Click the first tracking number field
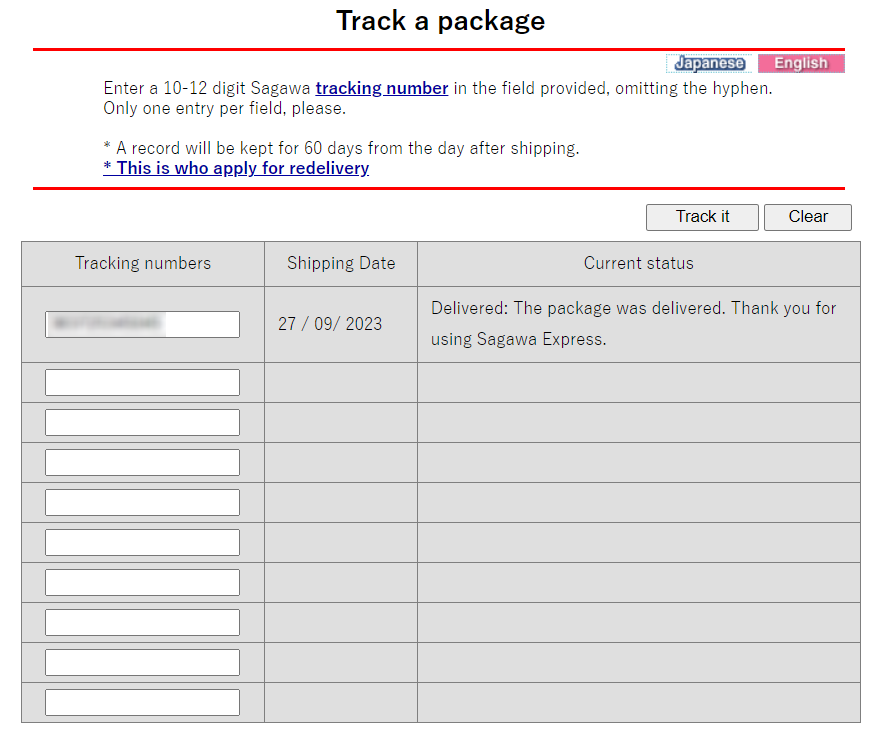This screenshot has width=893, height=734. coord(142,324)
